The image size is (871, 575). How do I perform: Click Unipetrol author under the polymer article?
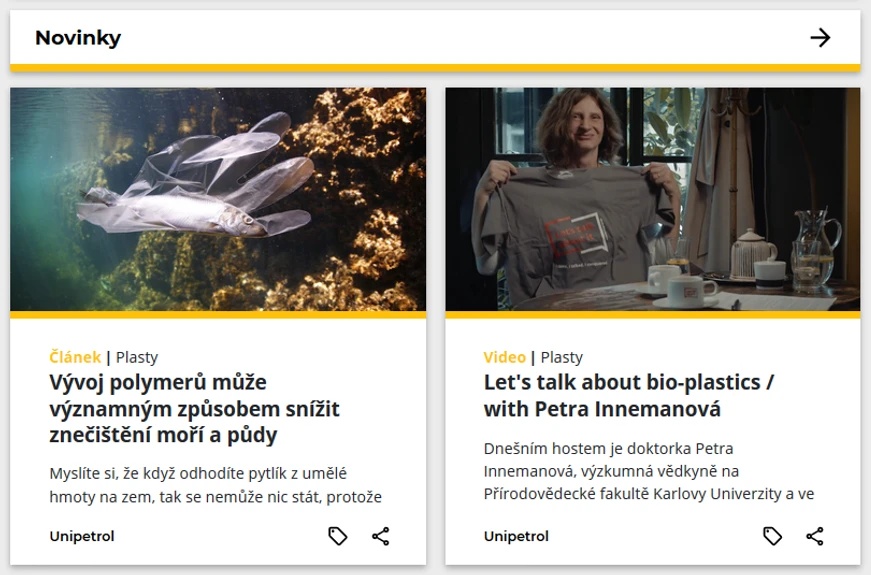point(82,536)
